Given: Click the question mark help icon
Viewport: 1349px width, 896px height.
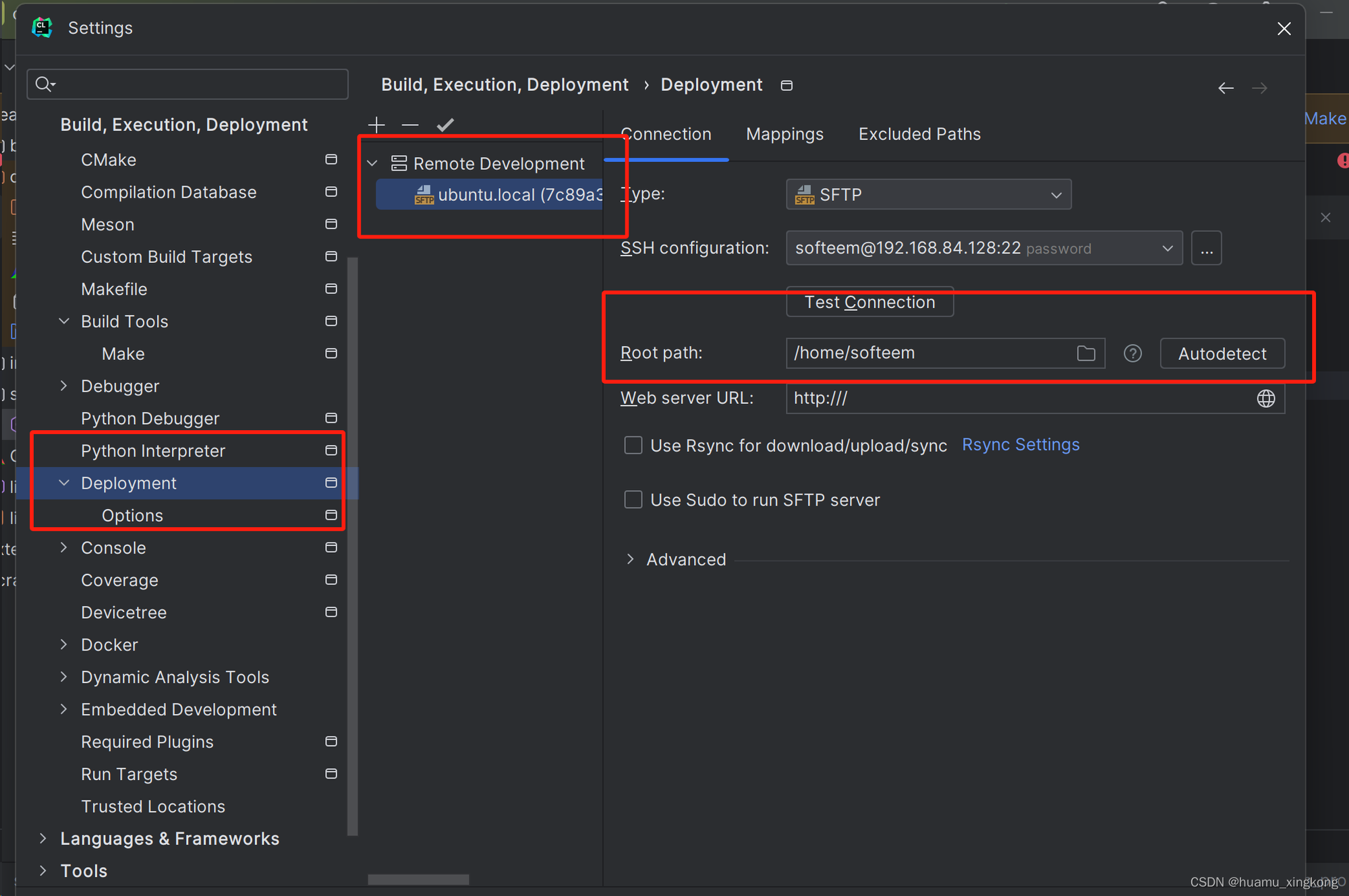Looking at the screenshot, I should point(1132,353).
